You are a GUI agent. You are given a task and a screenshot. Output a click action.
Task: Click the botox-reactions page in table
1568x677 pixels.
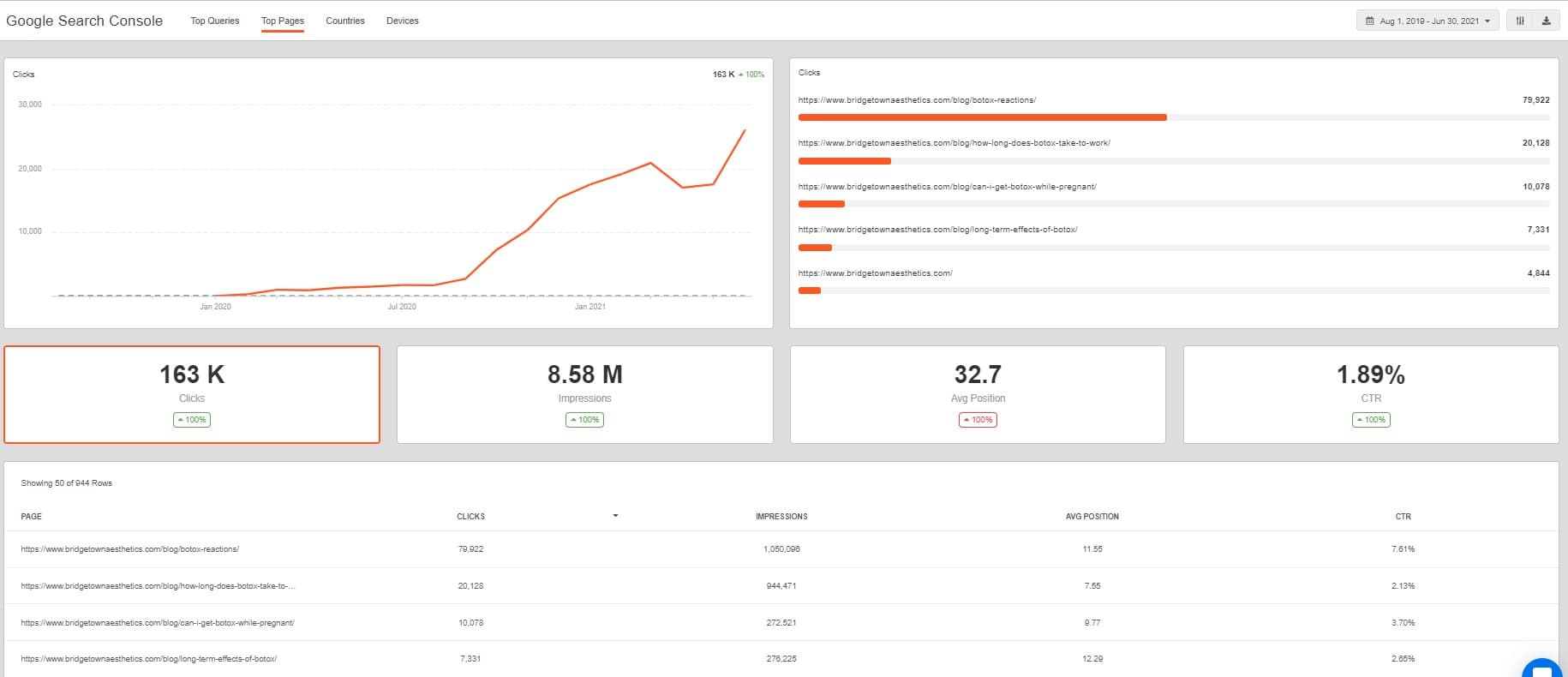pyautogui.click(x=129, y=549)
